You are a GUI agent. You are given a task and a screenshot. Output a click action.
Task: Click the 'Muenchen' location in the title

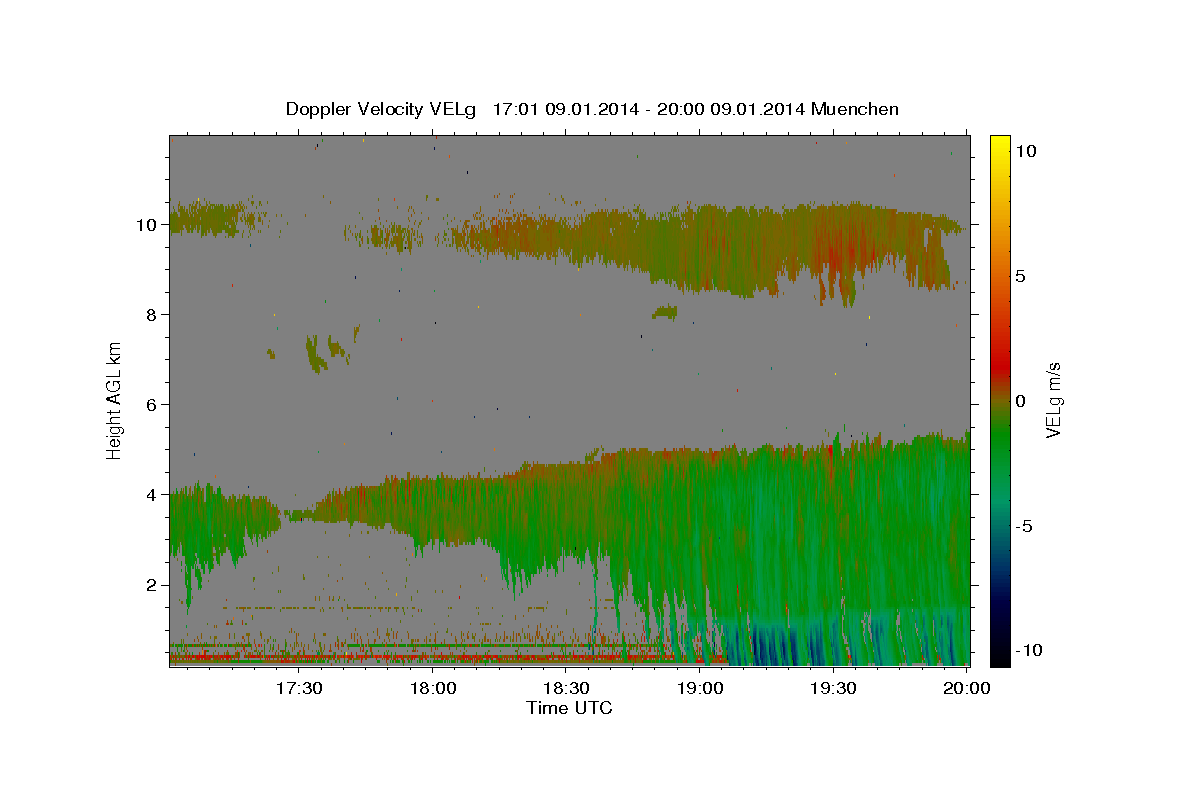pyautogui.click(x=855, y=109)
